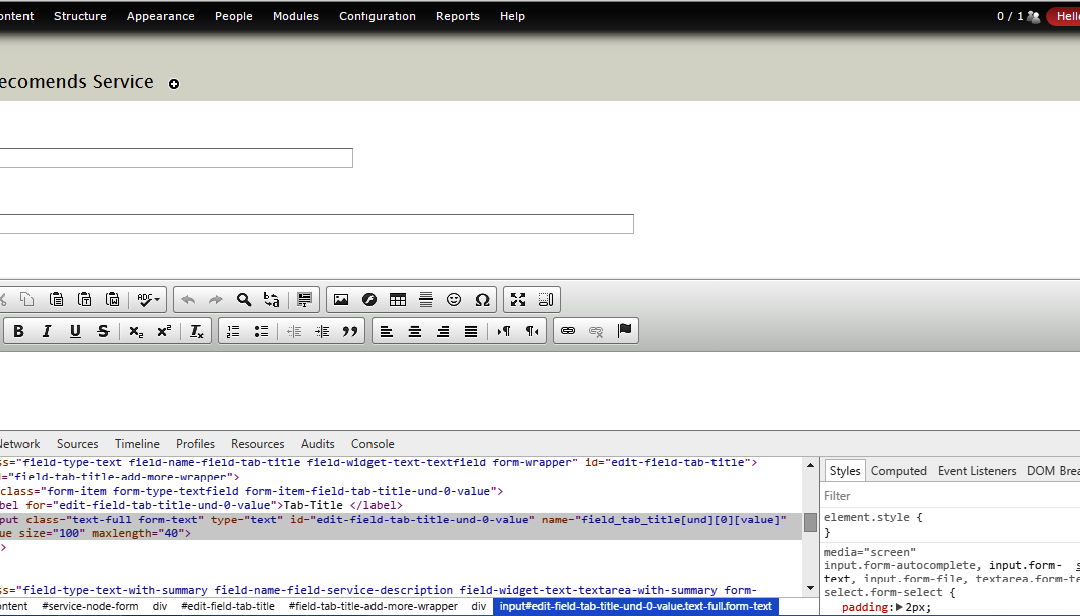1080x616 pixels.
Task: Open the Modules admin menu
Action: tap(295, 16)
